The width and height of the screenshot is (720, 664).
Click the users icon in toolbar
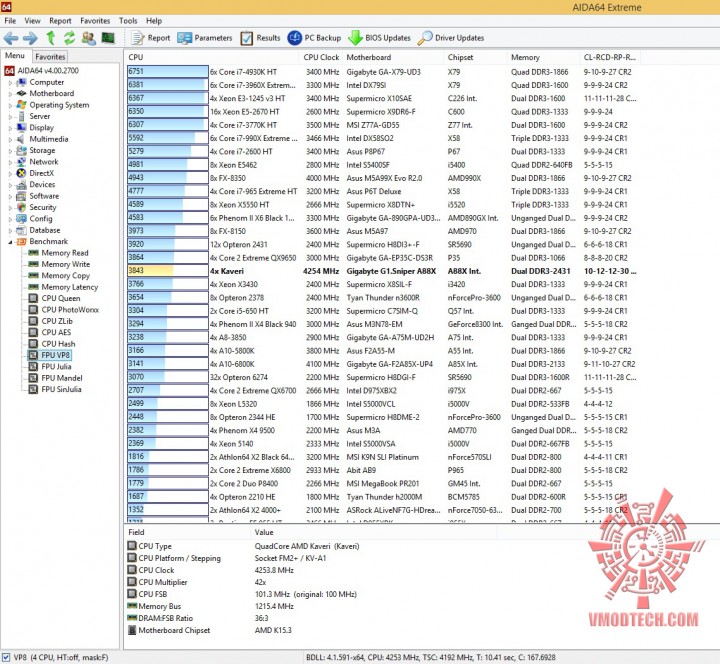[88, 38]
